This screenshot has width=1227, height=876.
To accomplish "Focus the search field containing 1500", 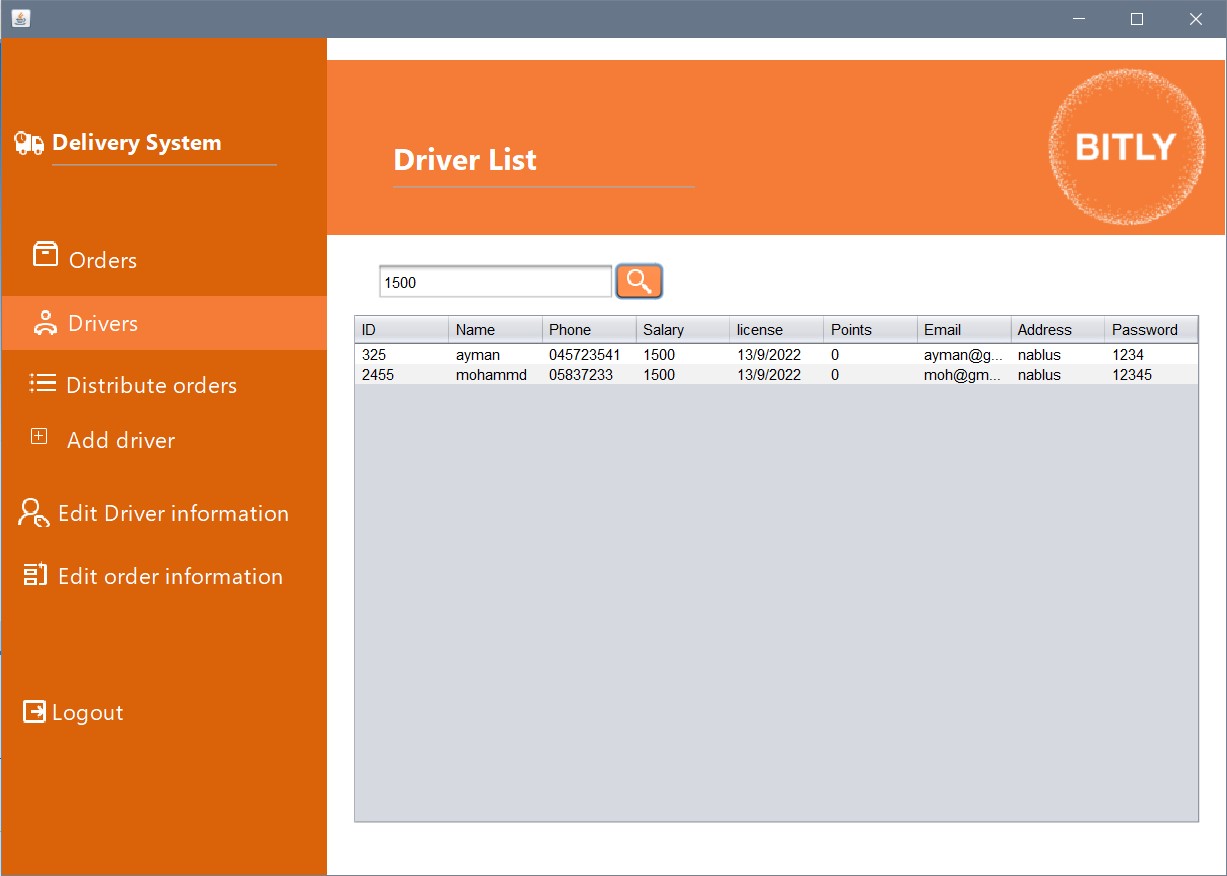I will (495, 282).
